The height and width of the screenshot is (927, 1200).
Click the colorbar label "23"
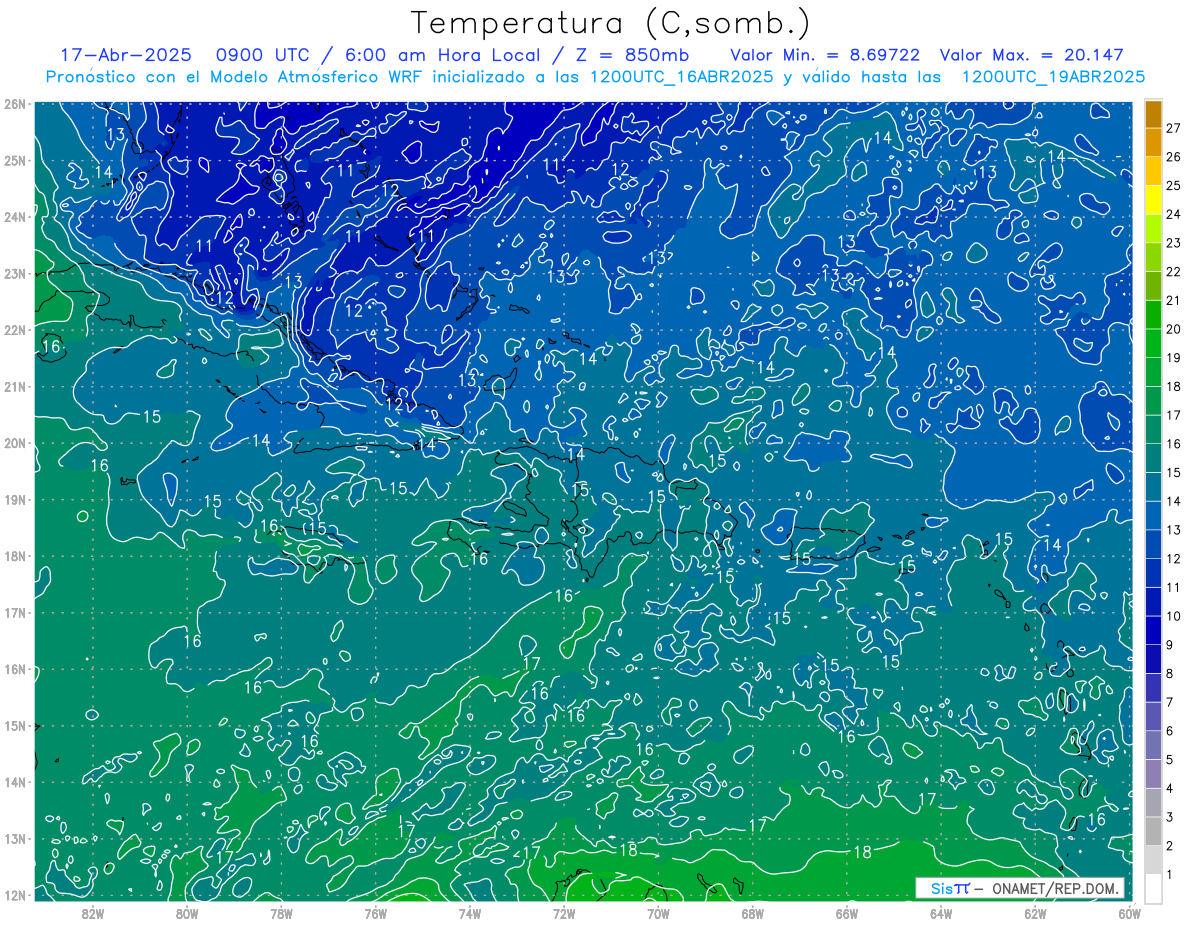[1174, 242]
